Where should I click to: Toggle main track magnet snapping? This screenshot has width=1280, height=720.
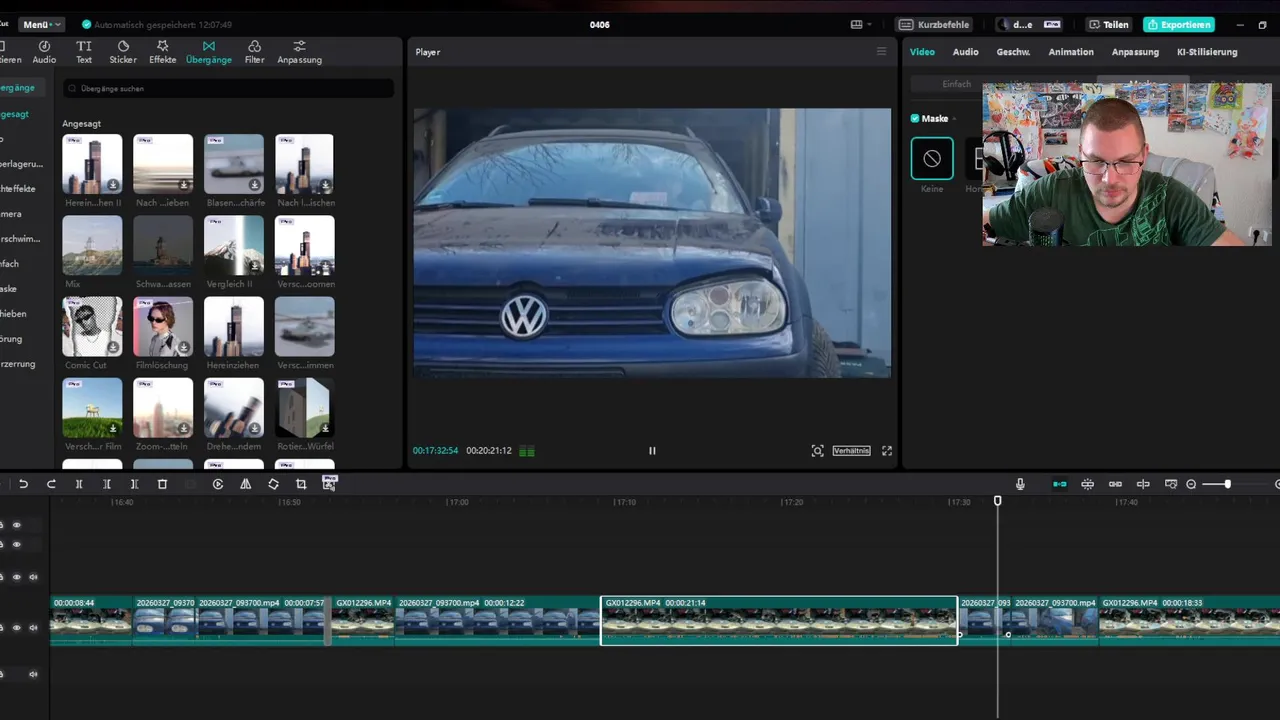(1060, 484)
